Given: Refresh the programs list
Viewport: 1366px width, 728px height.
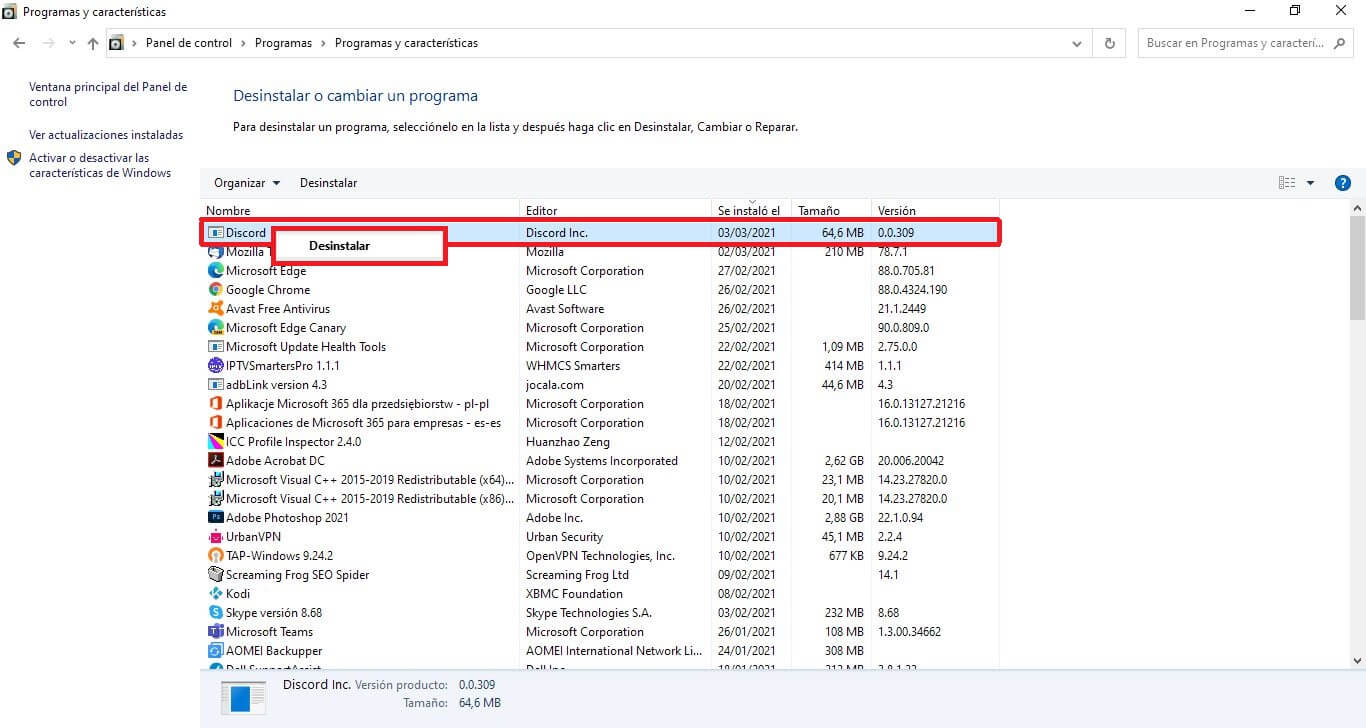Looking at the screenshot, I should click(1109, 44).
